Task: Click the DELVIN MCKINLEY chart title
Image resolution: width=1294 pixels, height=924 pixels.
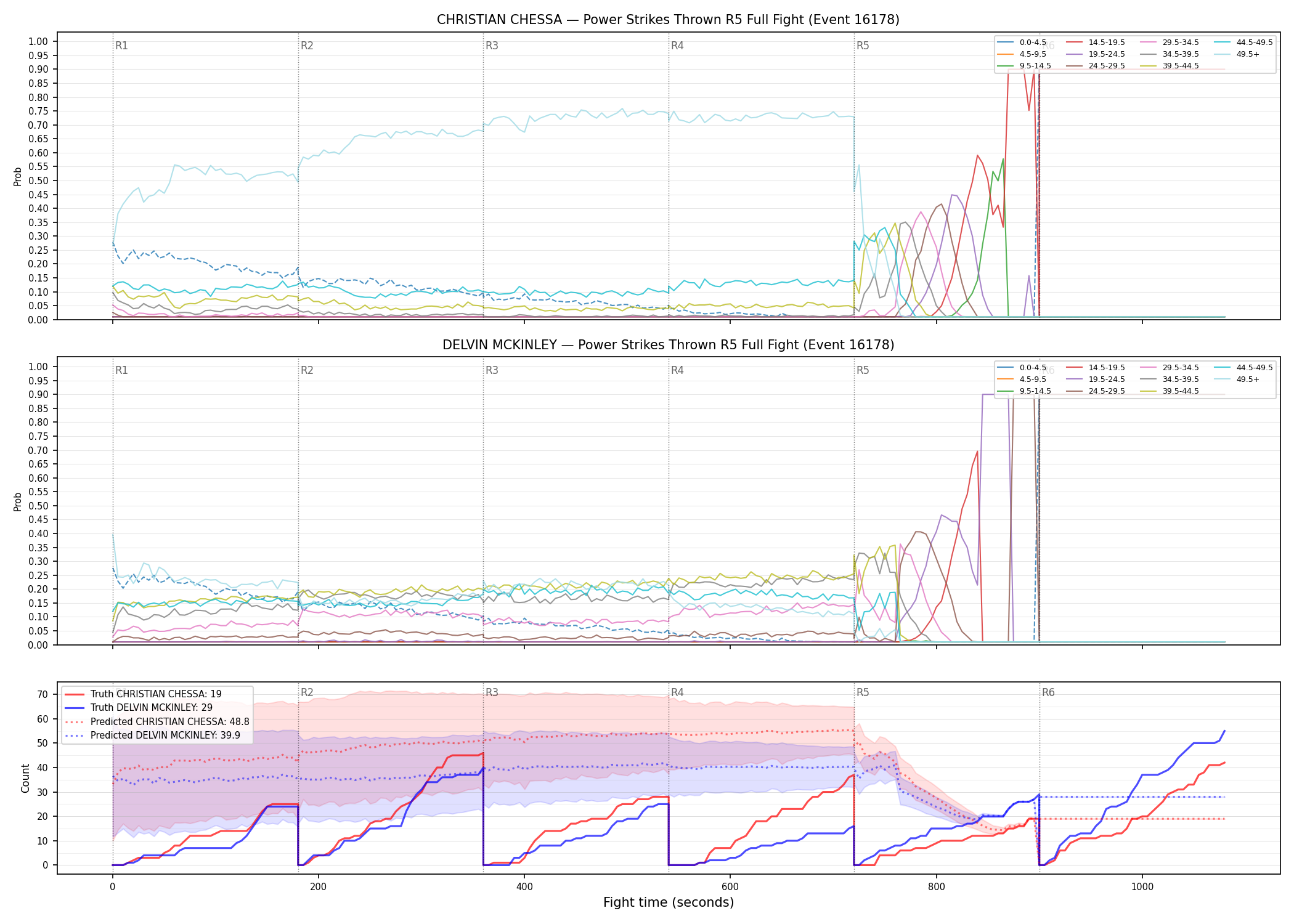Action: pyautogui.click(x=668, y=345)
